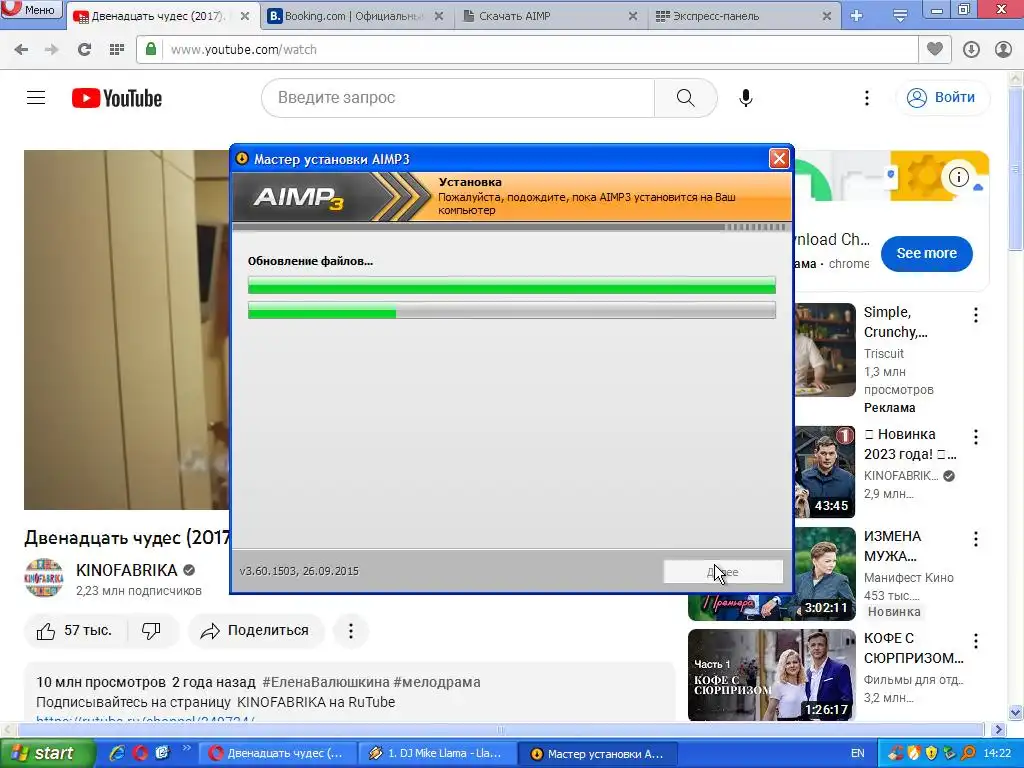Open the tab list menu icon

(900, 16)
